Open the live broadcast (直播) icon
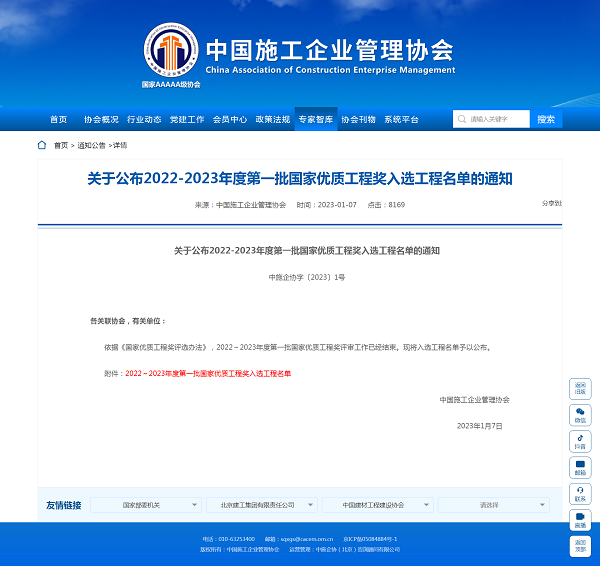Image resolution: width=600 pixels, height=566 pixels. coord(580,519)
